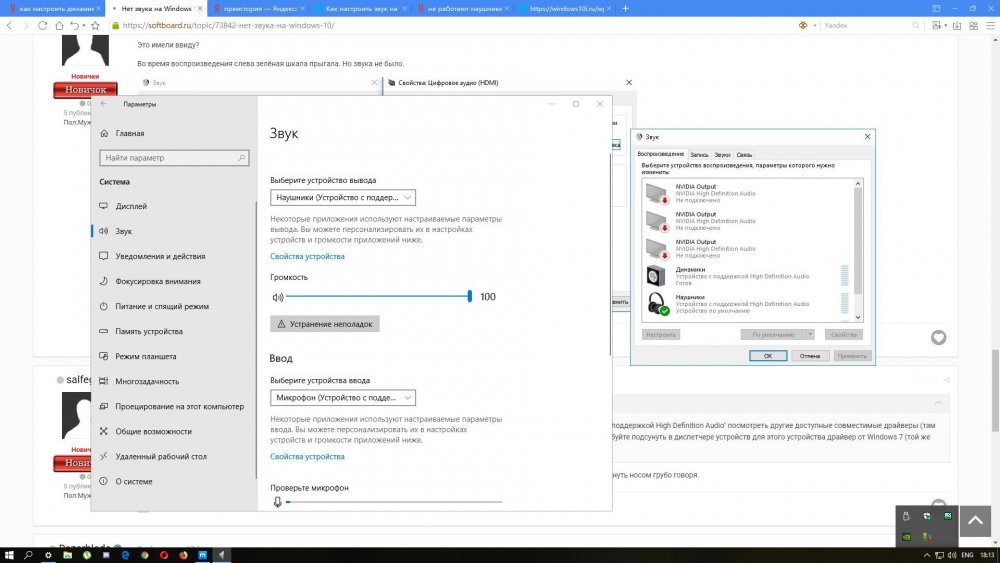Mute volume via speaker icon beside slider
This screenshot has height=563, width=1000.
pos(278,297)
